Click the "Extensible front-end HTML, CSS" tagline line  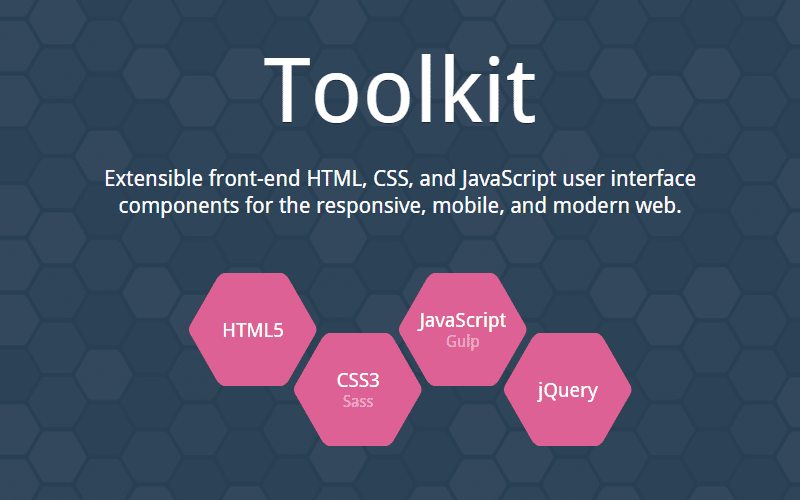[400, 179]
